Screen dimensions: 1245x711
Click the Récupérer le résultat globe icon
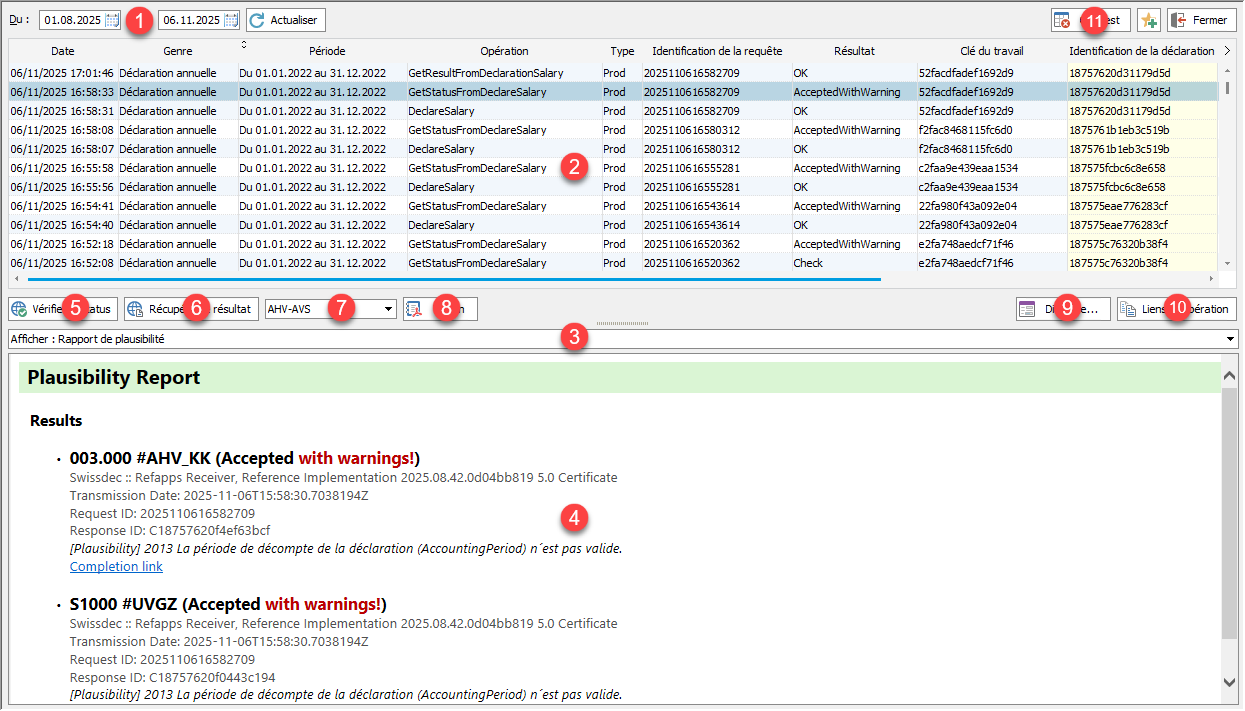[x=135, y=310]
